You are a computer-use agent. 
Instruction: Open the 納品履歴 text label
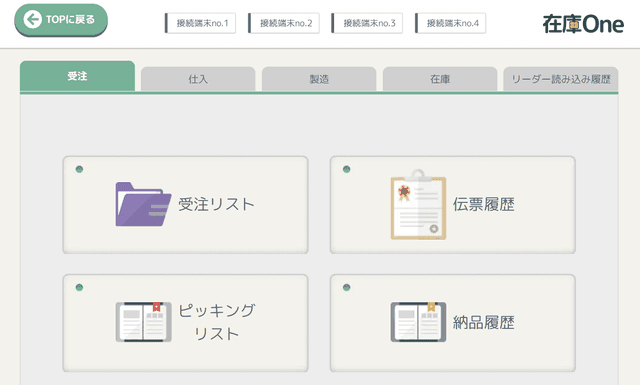click(483, 322)
